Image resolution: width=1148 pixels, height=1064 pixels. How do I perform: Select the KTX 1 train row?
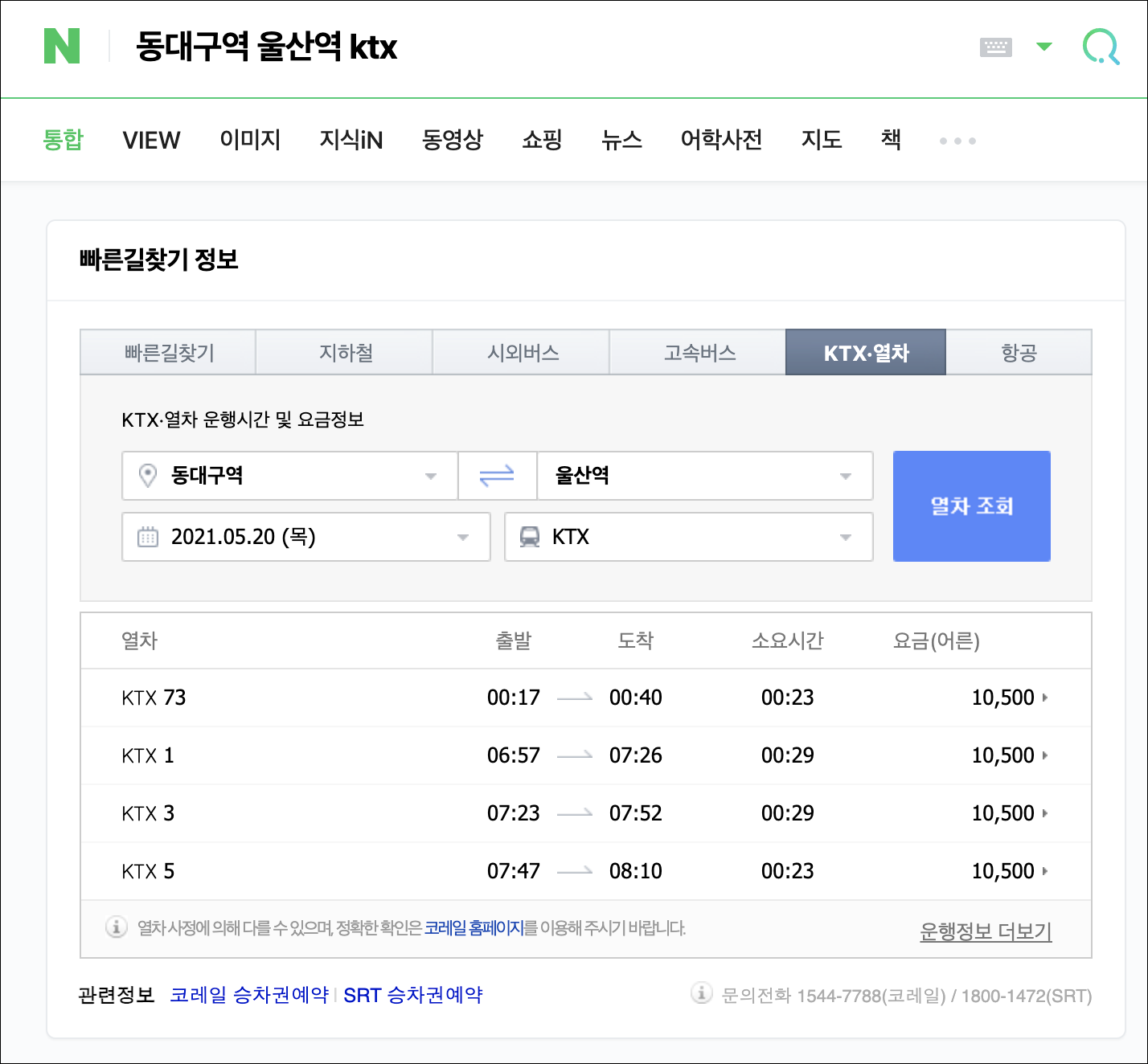[x=586, y=755]
